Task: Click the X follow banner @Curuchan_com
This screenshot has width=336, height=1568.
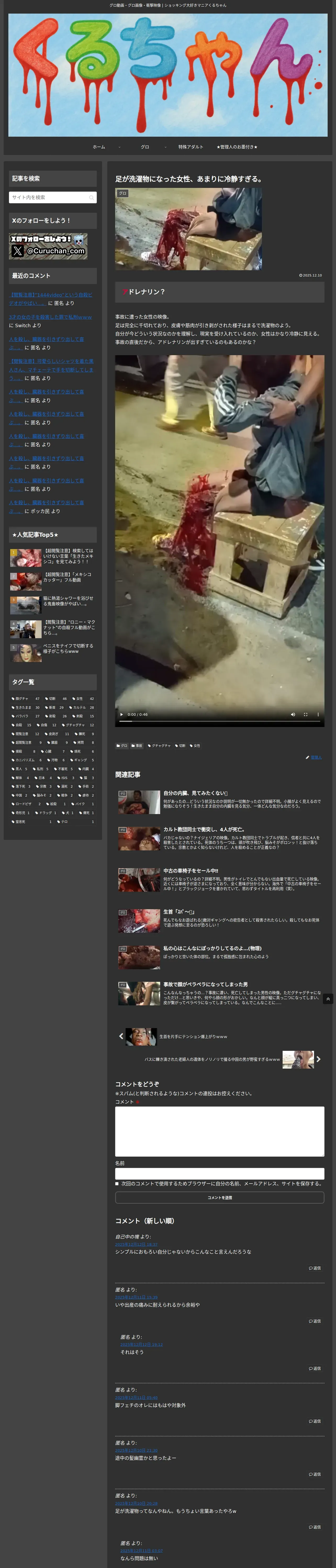Action: [48, 246]
